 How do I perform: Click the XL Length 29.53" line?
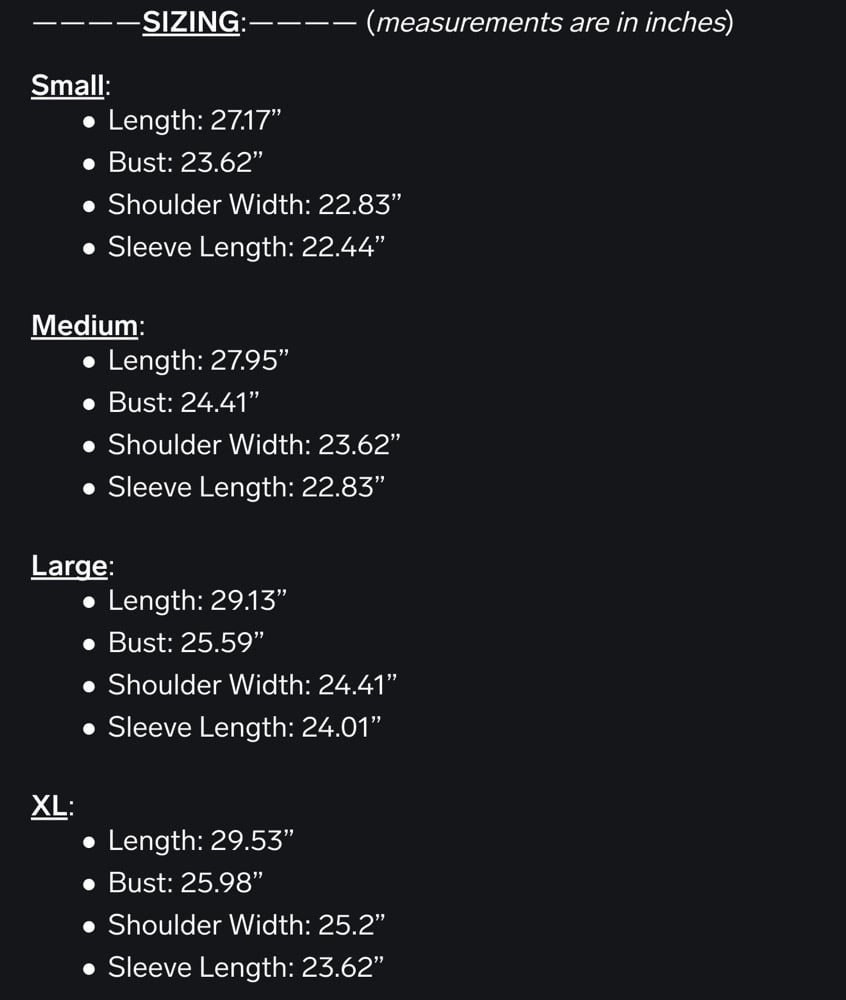(200, 841)
